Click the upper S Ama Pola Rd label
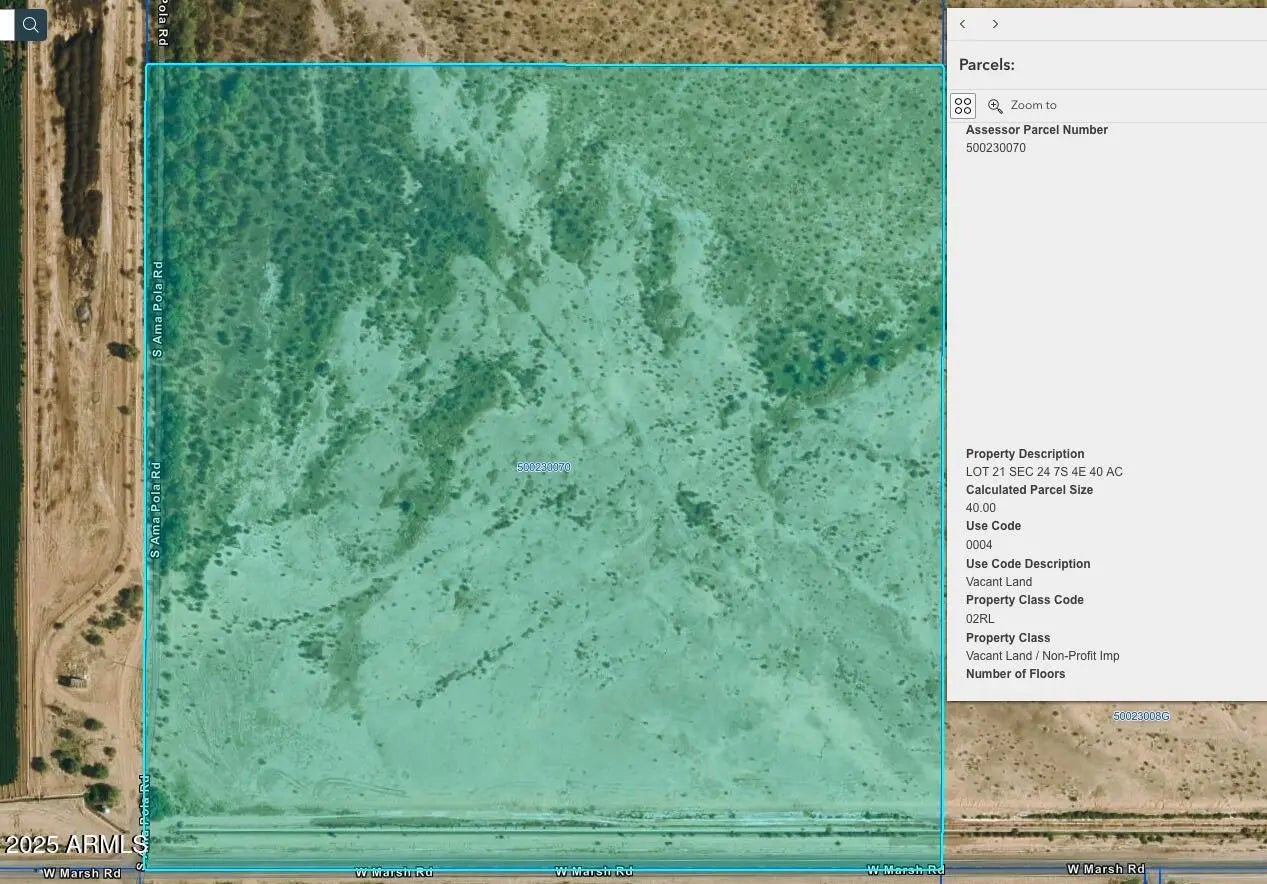The width and height of the screenshot is (1267, 884). click(157, 310)
